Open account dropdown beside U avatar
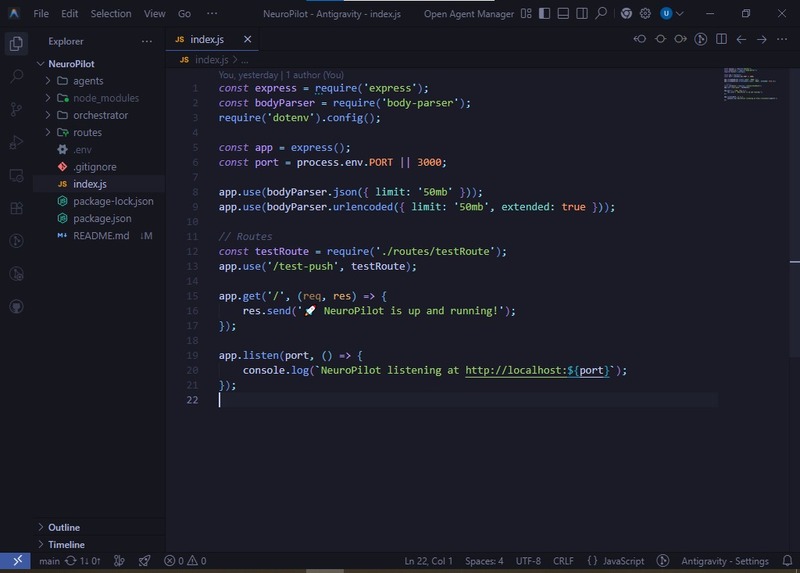 [x=679, y=14]
